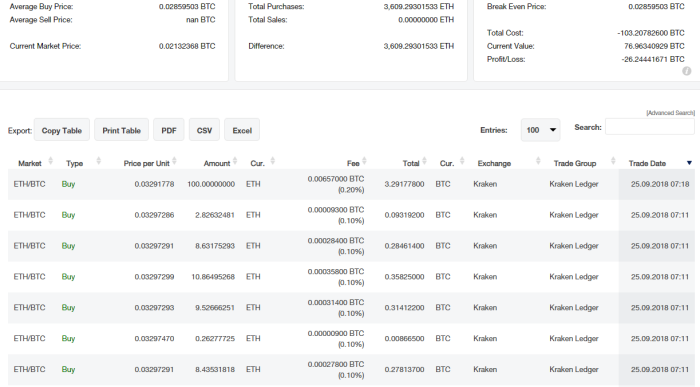Open the Advanced Search link
The width and height of the screenshot is (700, 387).
[x=670, y=113]
